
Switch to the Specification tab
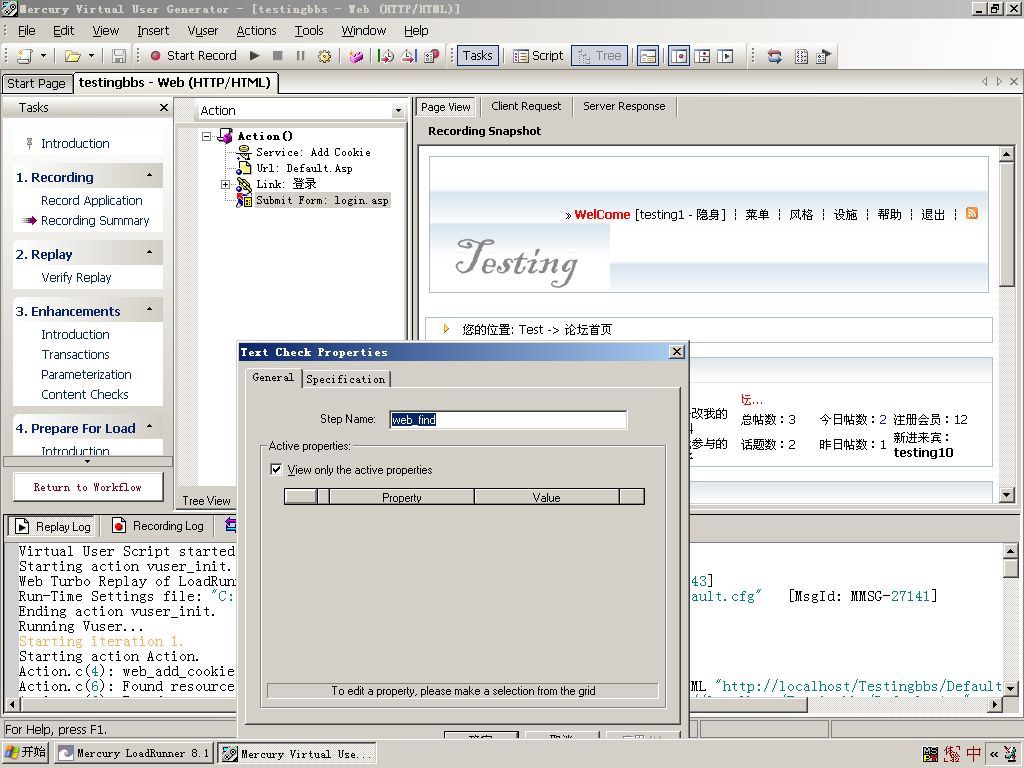(x=345, y=379)
